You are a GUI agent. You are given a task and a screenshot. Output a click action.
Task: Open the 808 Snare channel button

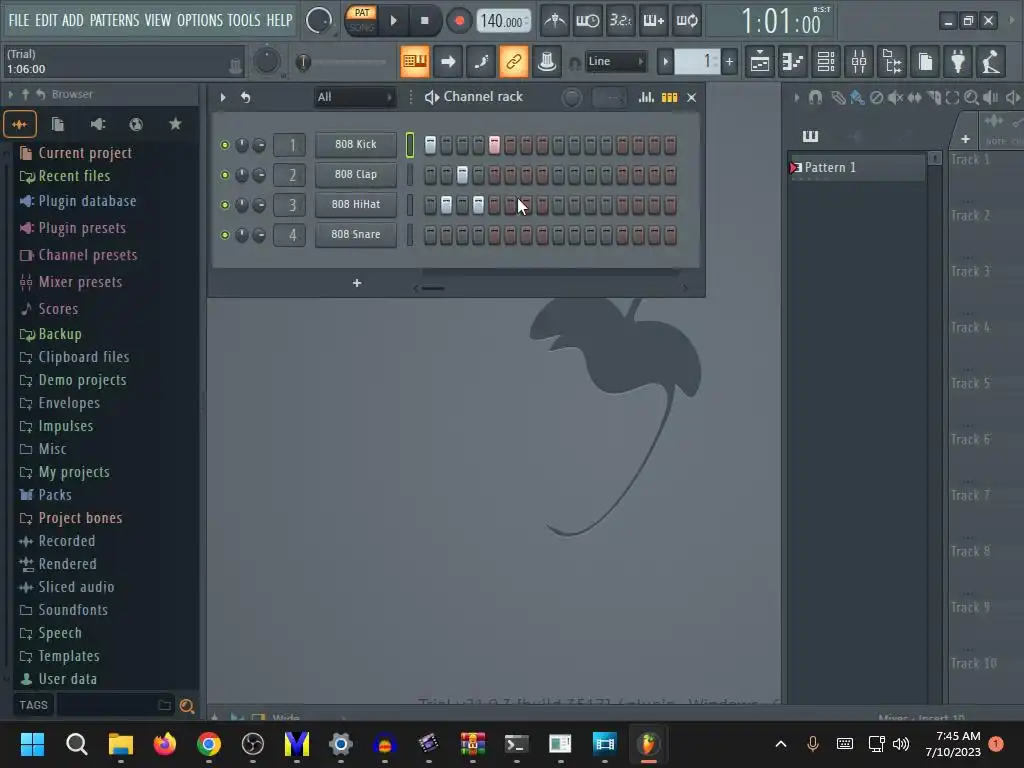pyautogui.click(x=356, y=234)
